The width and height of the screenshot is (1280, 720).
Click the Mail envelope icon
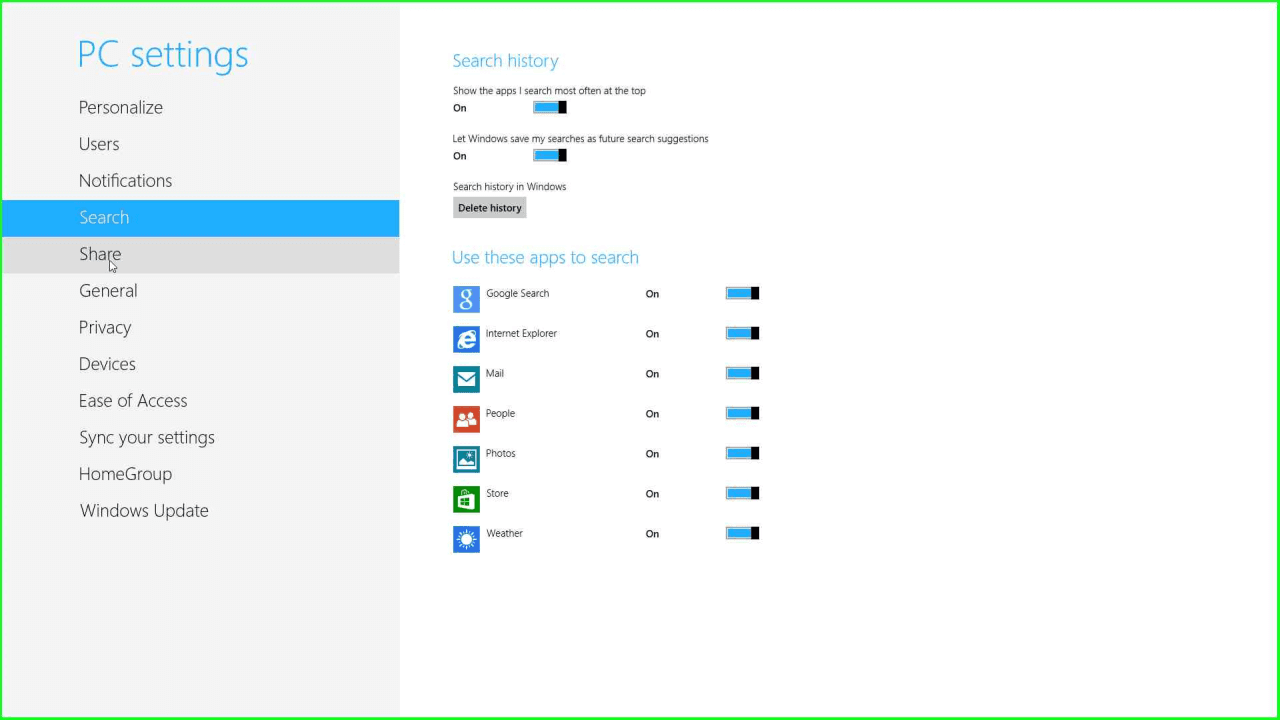click(x=466, y=379)
